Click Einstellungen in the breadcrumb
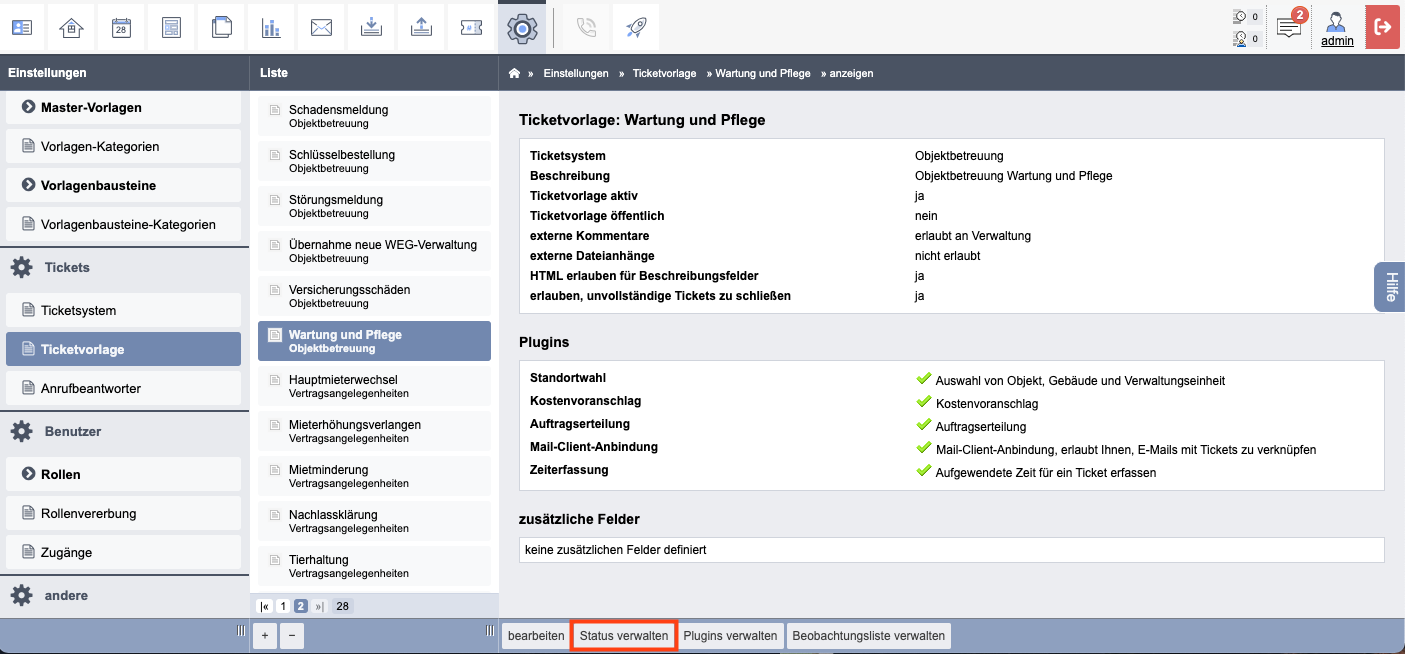 (576, 74)
